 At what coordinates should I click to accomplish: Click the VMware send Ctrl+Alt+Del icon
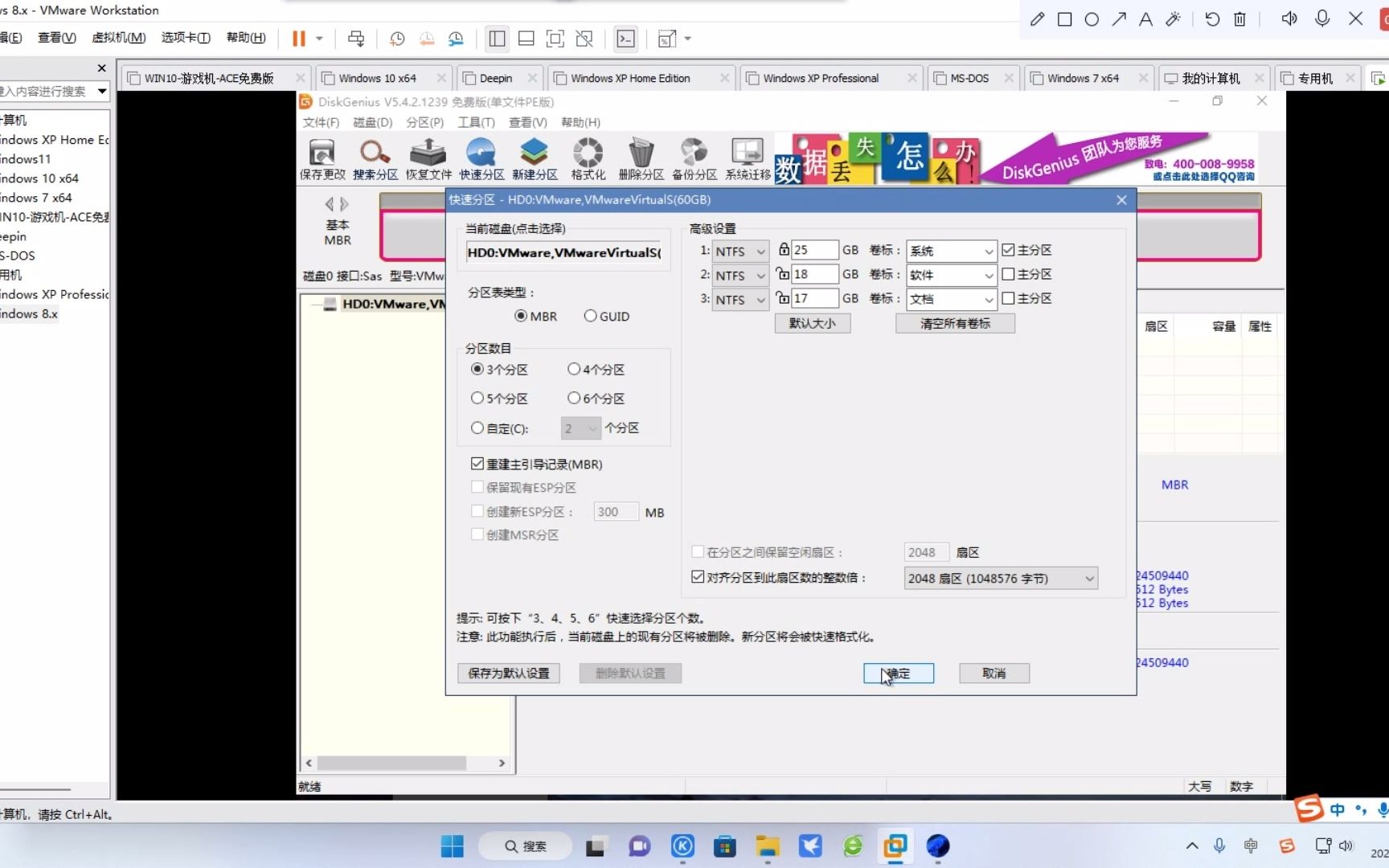tap(356, 39)
